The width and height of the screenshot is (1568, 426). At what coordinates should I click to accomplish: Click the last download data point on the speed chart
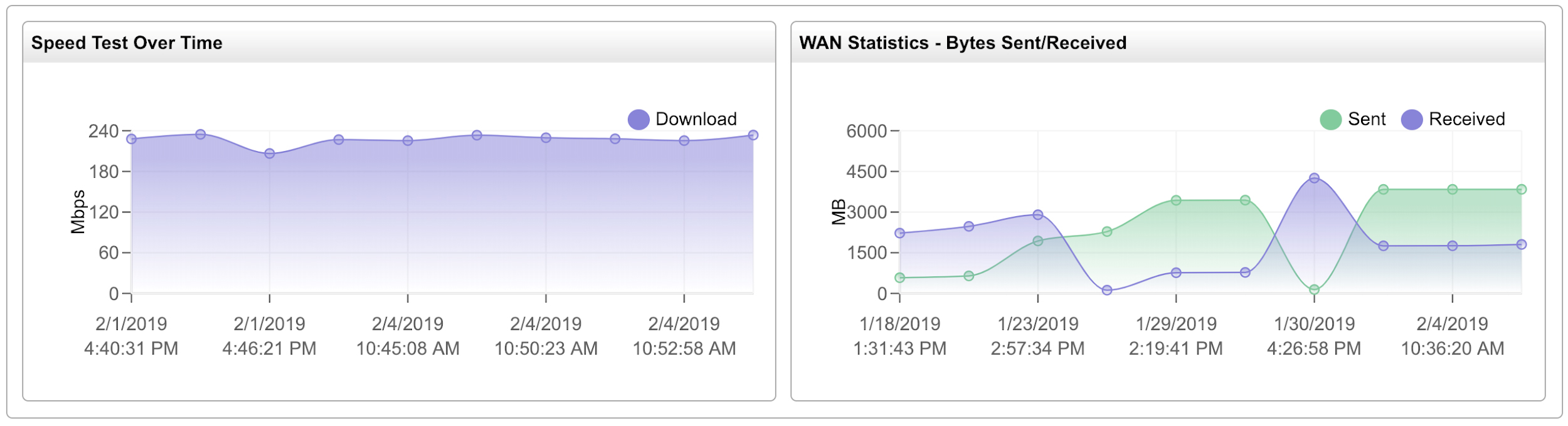753,135
